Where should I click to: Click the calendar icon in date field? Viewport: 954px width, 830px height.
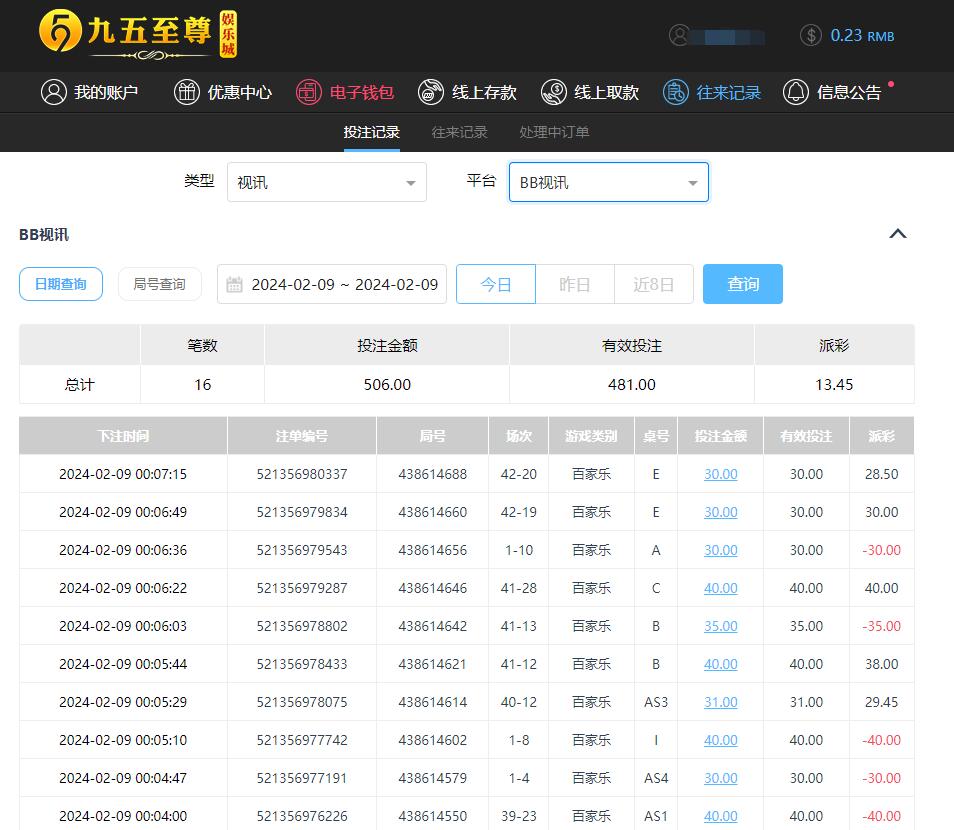[x=234, y=284]
